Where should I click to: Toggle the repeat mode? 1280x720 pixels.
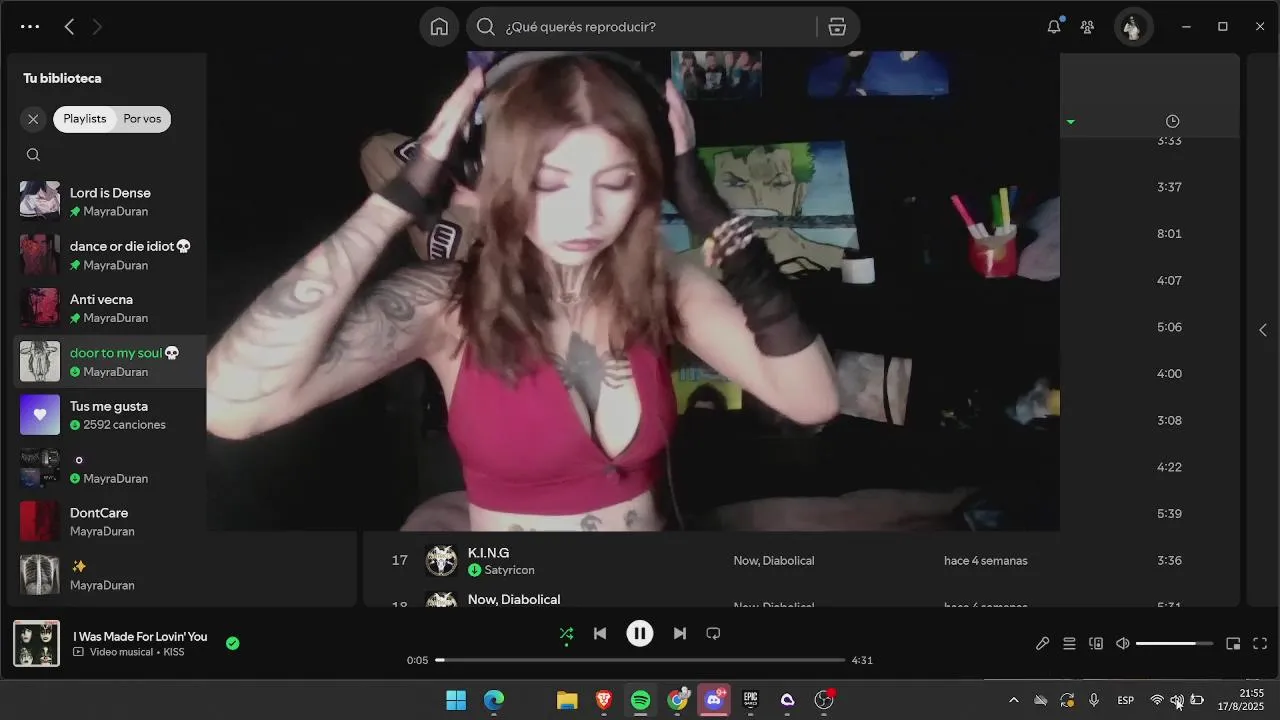coord(713,633)
